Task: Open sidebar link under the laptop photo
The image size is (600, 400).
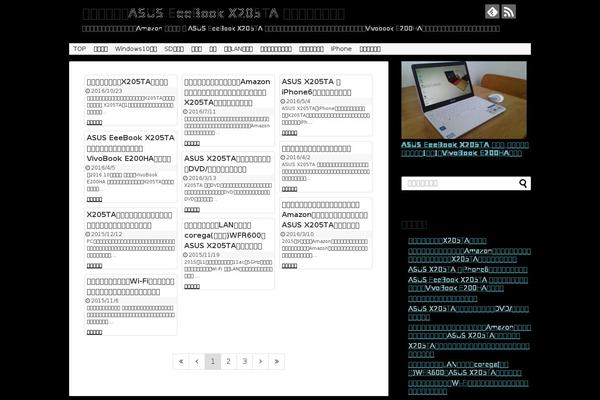Action: 465,149
